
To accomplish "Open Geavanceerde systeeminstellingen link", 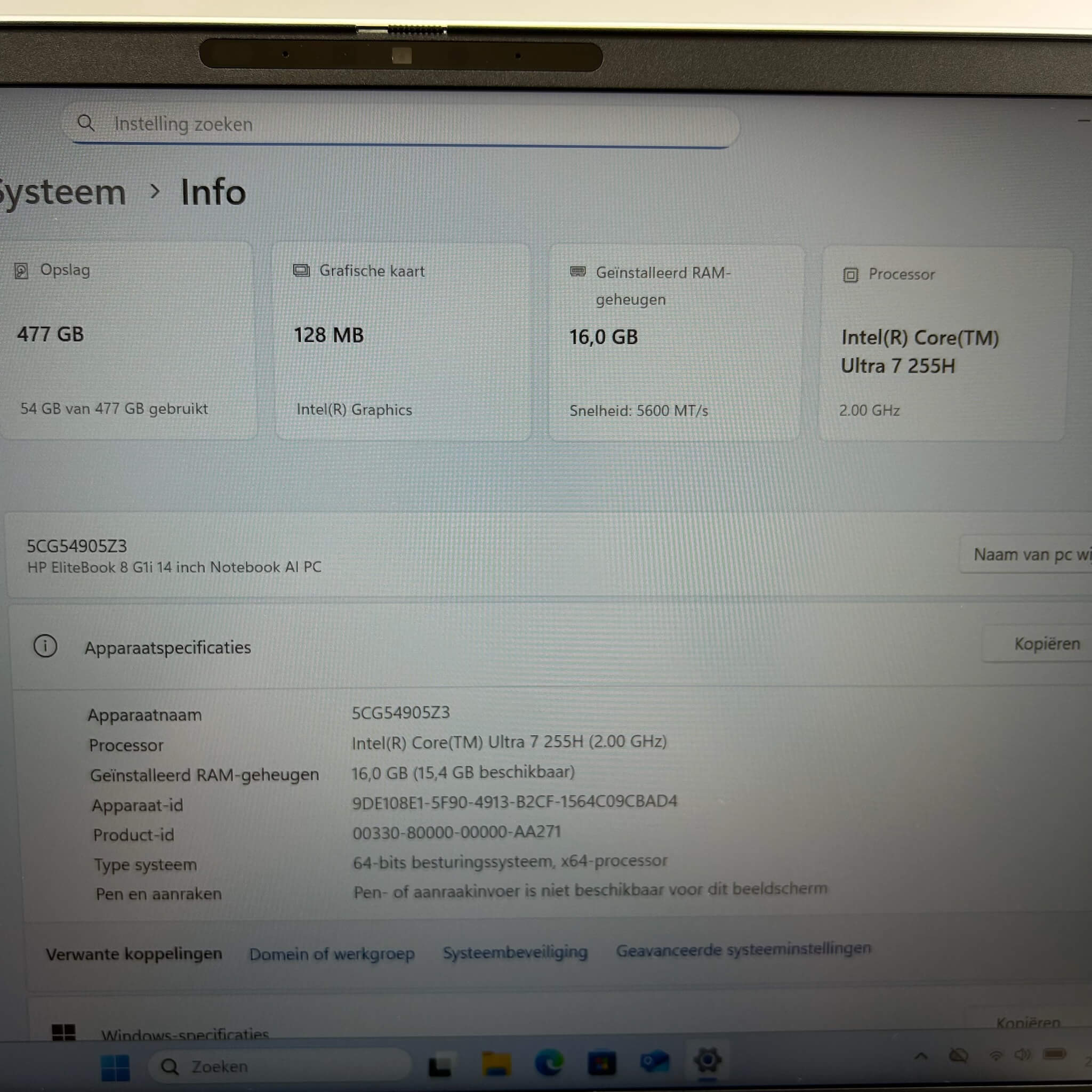I will (x=743, y=950).
